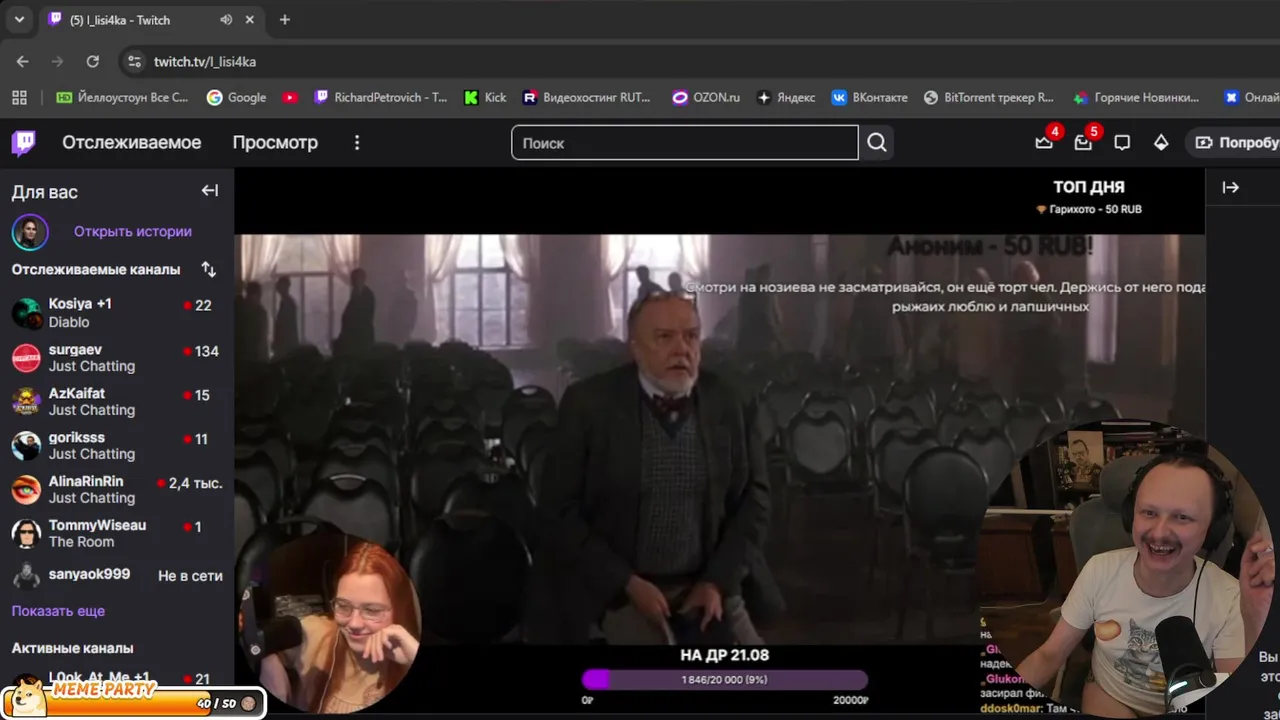Open AzKaifat channel name in sidebar
1280x720 pixels.
tap(77, 394)
